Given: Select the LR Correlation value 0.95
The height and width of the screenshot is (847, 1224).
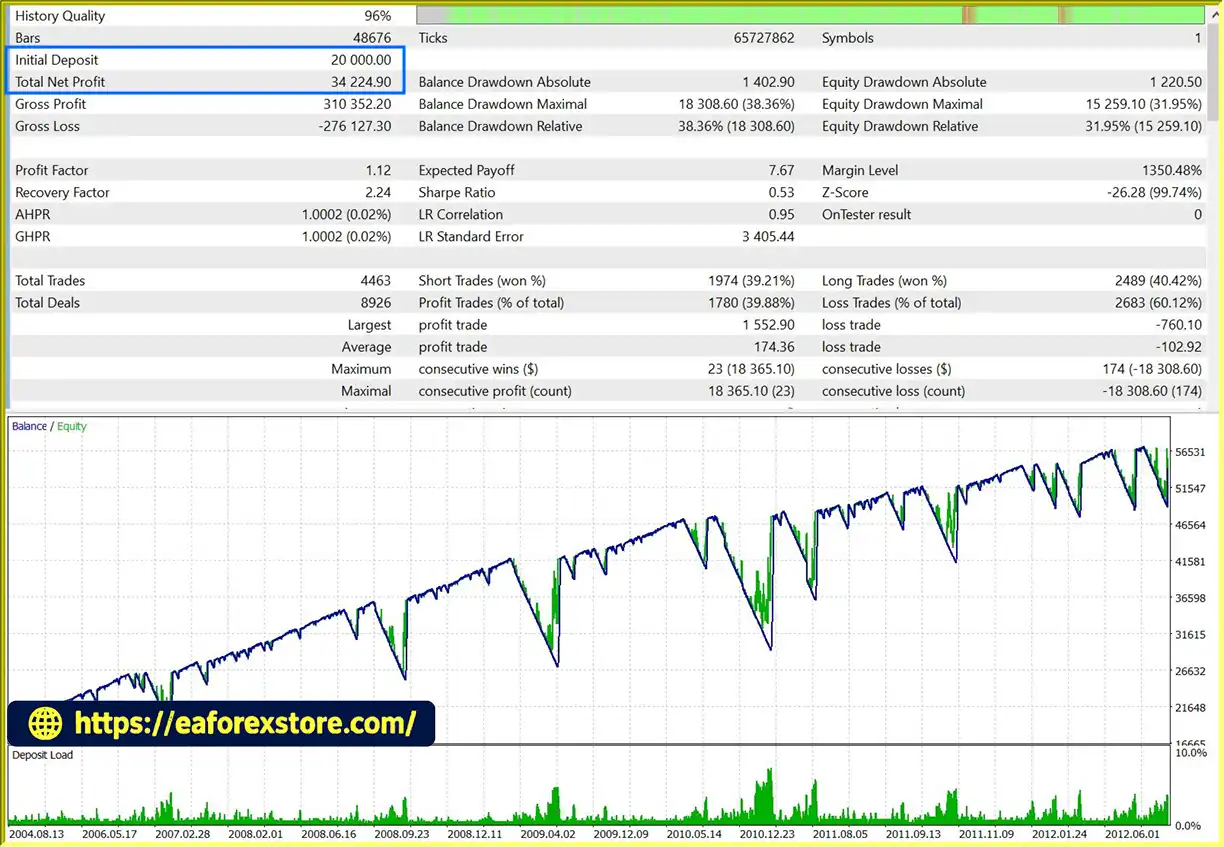Looking at the screenshot, I should (x=782, y=214).
